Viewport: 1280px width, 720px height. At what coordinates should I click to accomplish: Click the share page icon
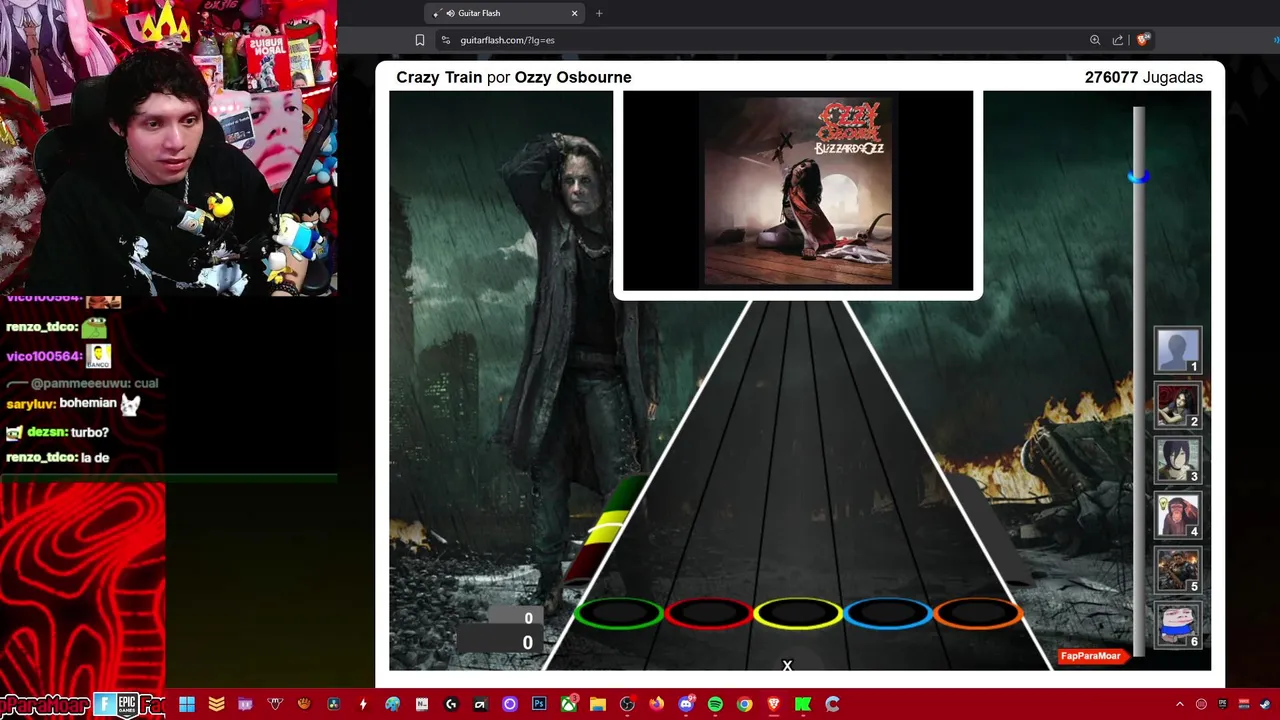tap(1118, 40)
